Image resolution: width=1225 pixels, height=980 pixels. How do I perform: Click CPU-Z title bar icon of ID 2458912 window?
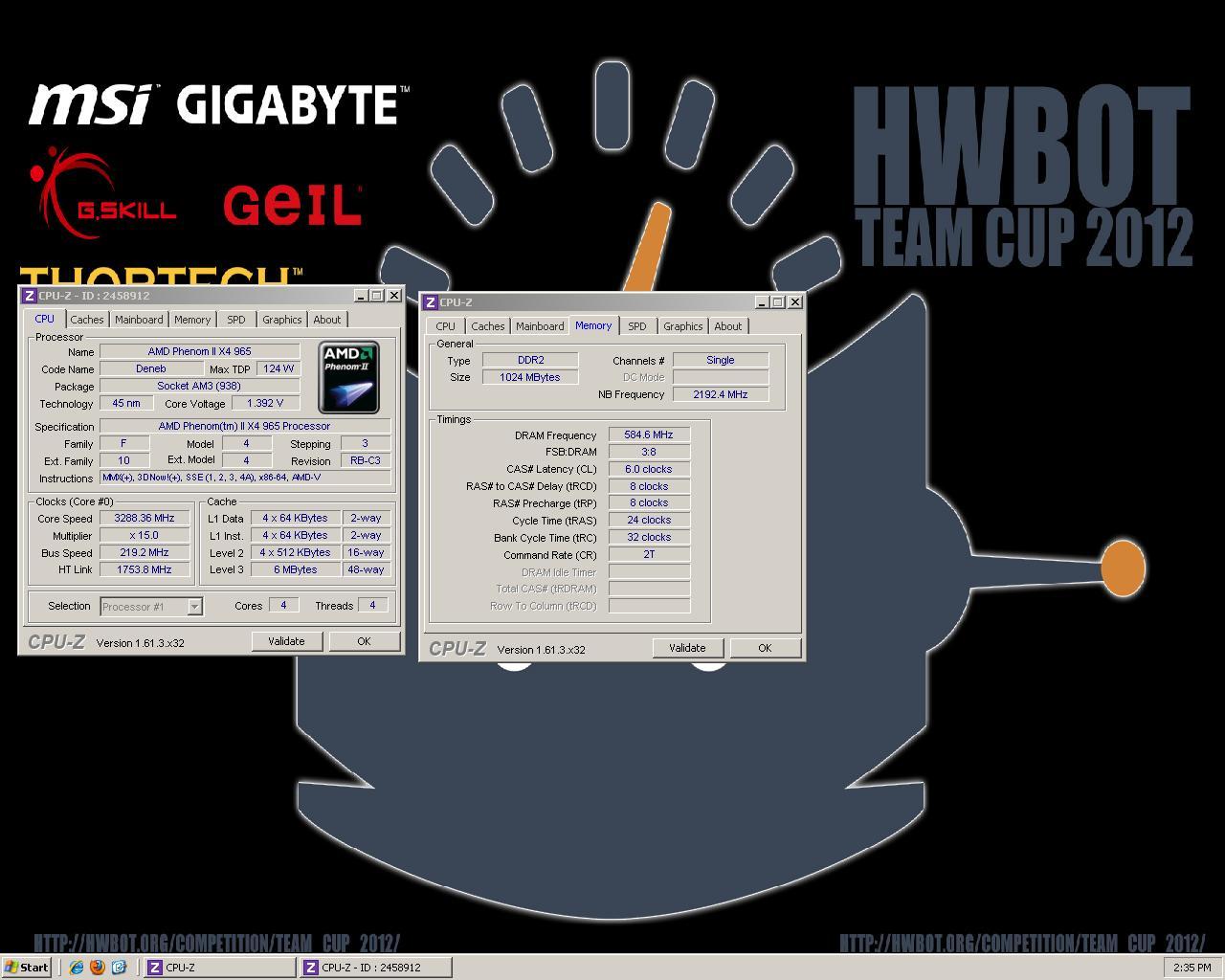pyautogui.click(x=29, y=296)
